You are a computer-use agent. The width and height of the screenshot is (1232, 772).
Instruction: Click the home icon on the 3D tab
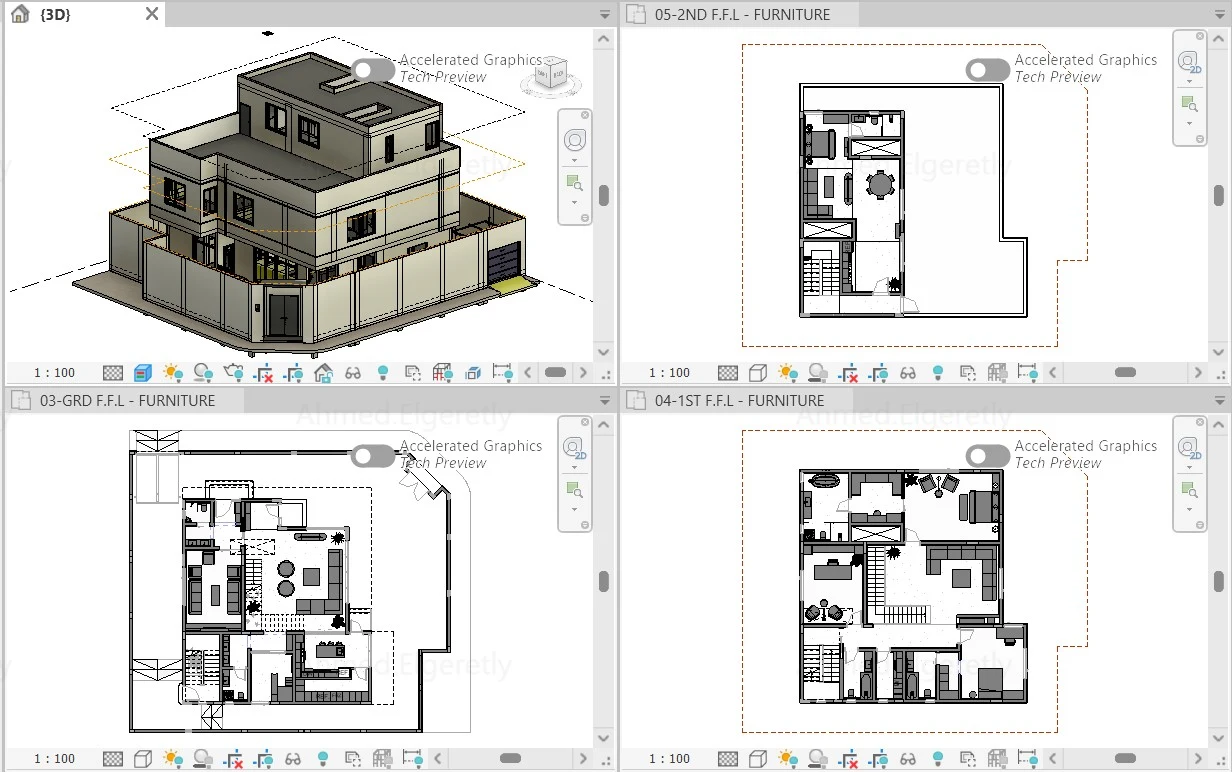(19, 14)
